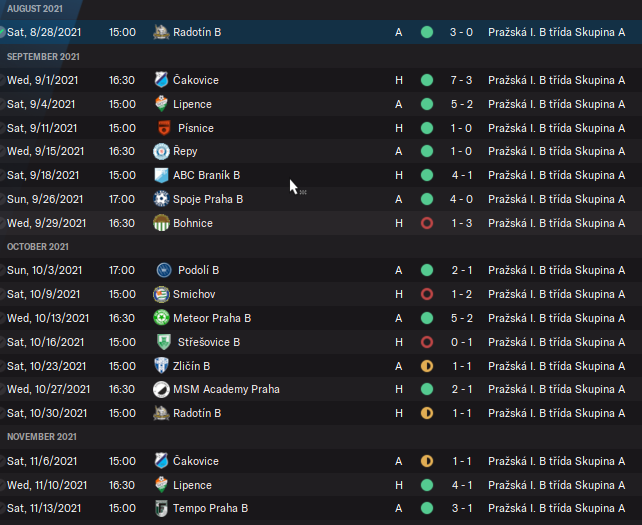Click the Podolí B round badge
The width and height of the screenshot is (642, 525).
(x=163, y=270)
